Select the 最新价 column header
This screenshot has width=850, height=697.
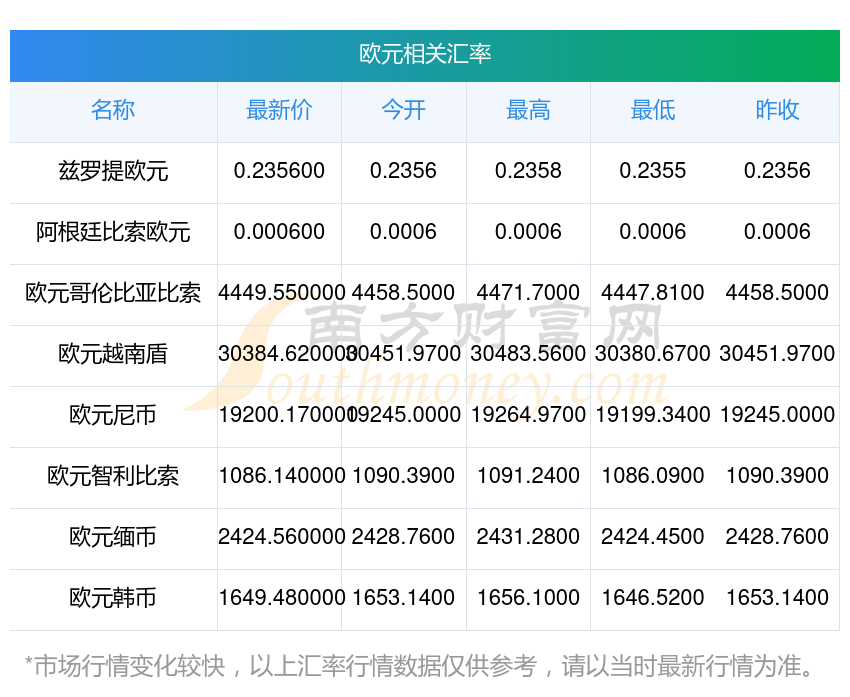[279, 110]
